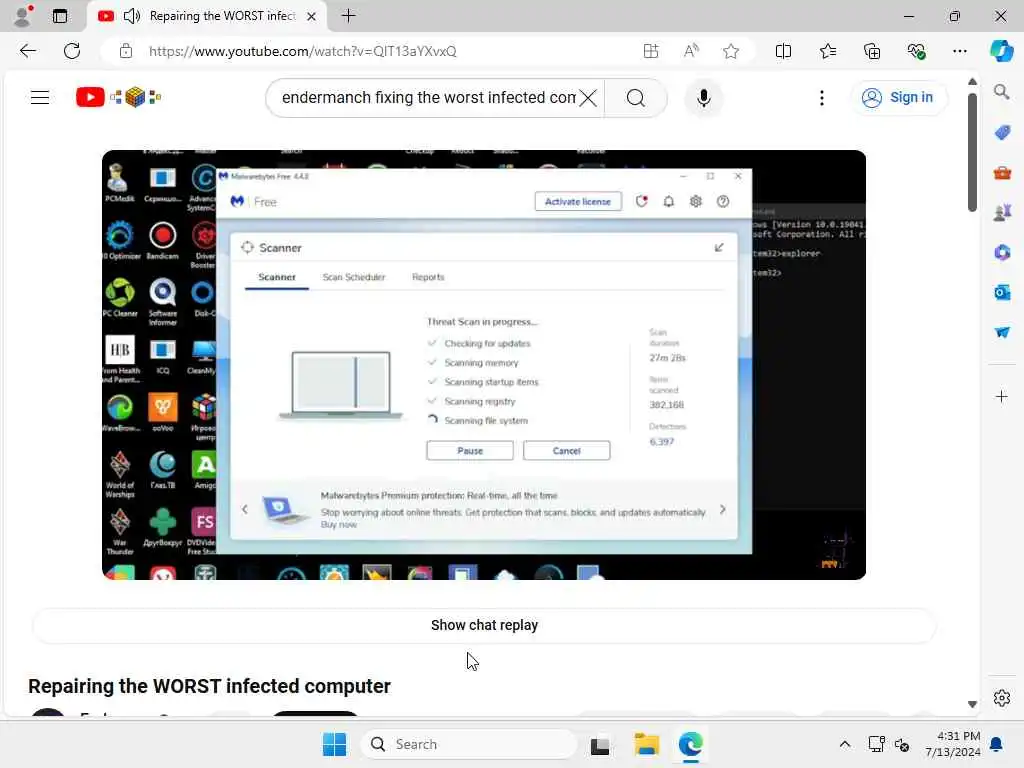View site information lock icon

click(x=126, y=51)
